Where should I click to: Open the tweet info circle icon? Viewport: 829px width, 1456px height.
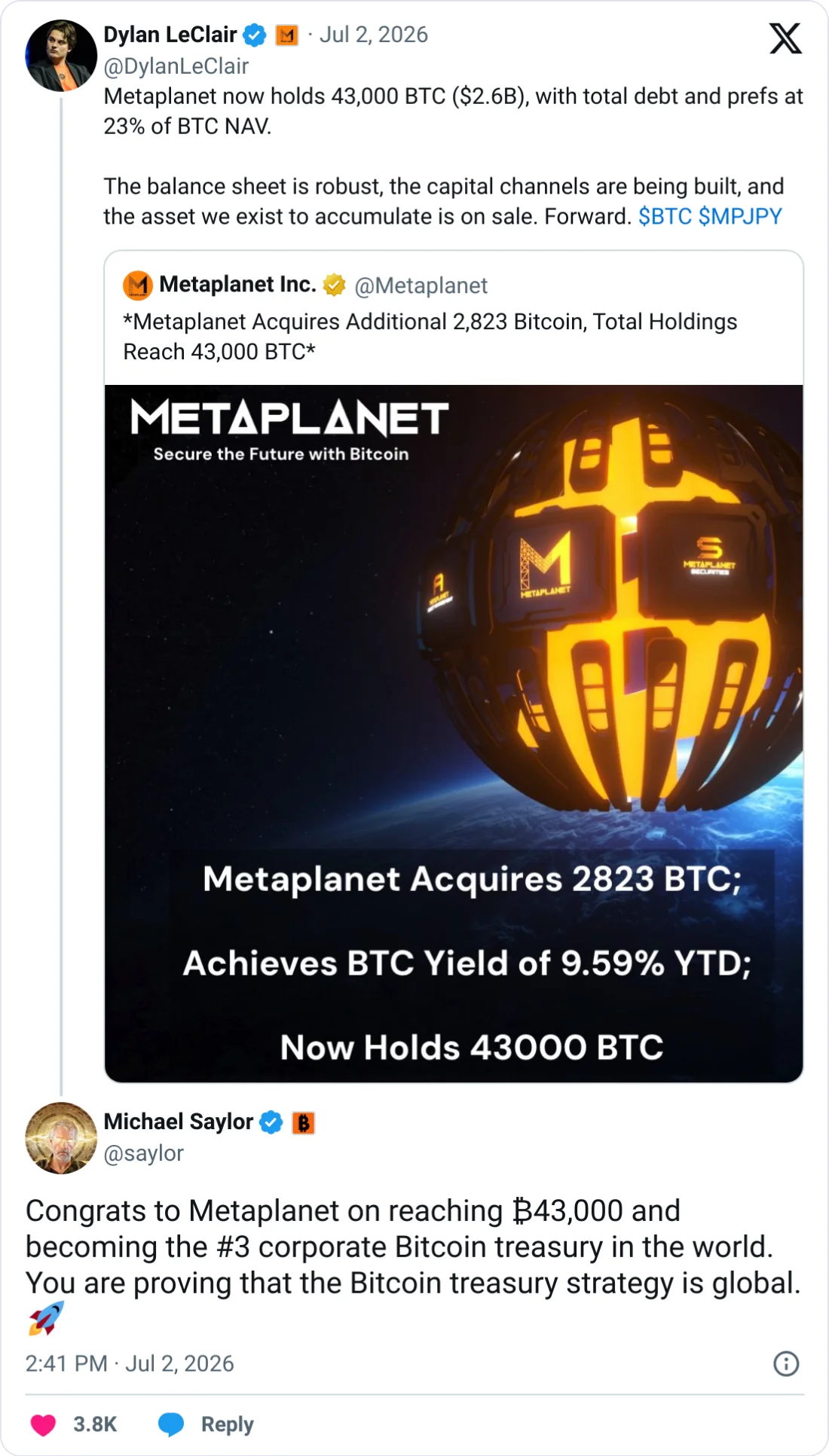(x=786, y=1363)
